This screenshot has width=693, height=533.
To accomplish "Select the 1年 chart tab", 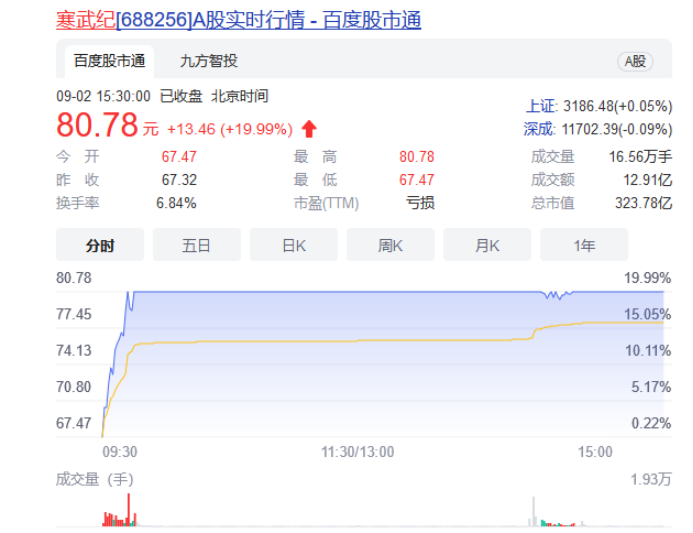I will coord(584,245).
